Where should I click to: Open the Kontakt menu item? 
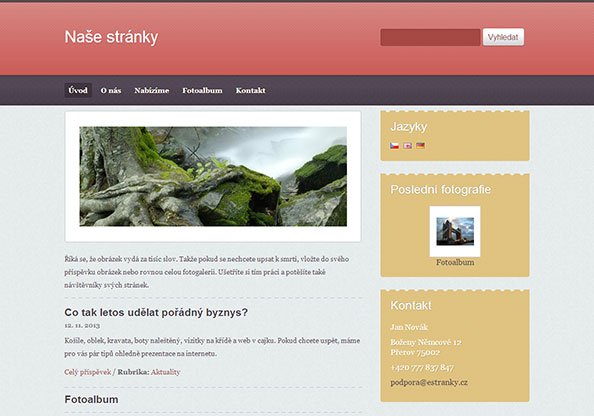pyautogui.click(x=250, y=90)
